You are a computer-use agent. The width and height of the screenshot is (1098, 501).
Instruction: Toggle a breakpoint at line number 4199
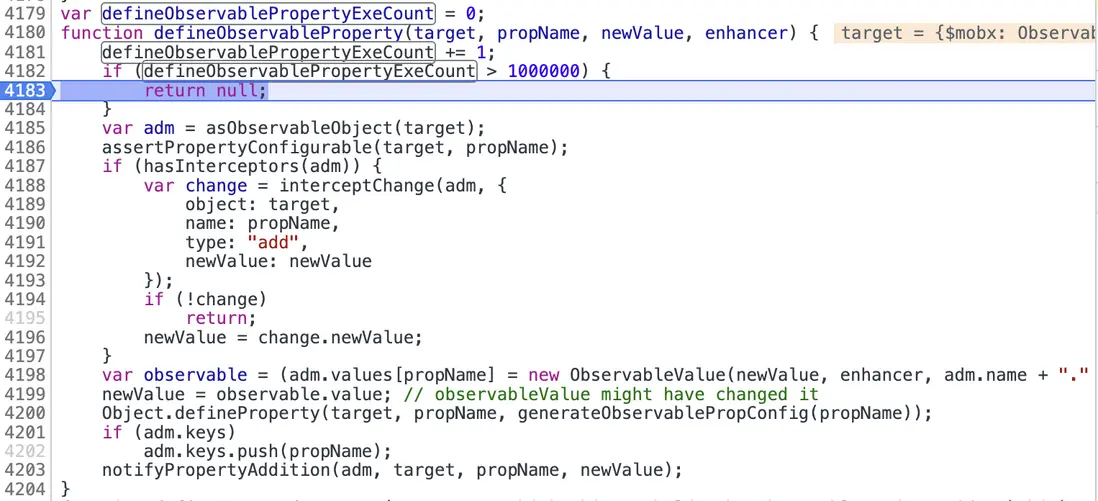coord(25,394)
